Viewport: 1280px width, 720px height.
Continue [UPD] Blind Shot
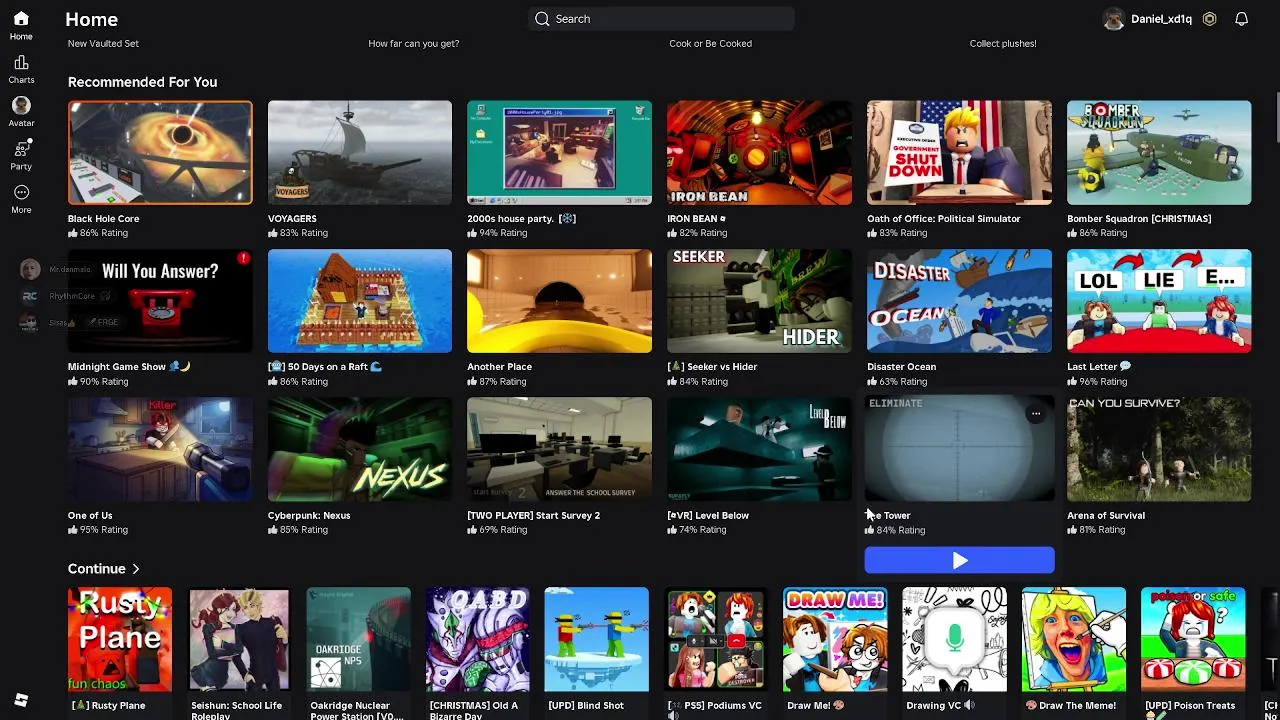coord(597,639)
